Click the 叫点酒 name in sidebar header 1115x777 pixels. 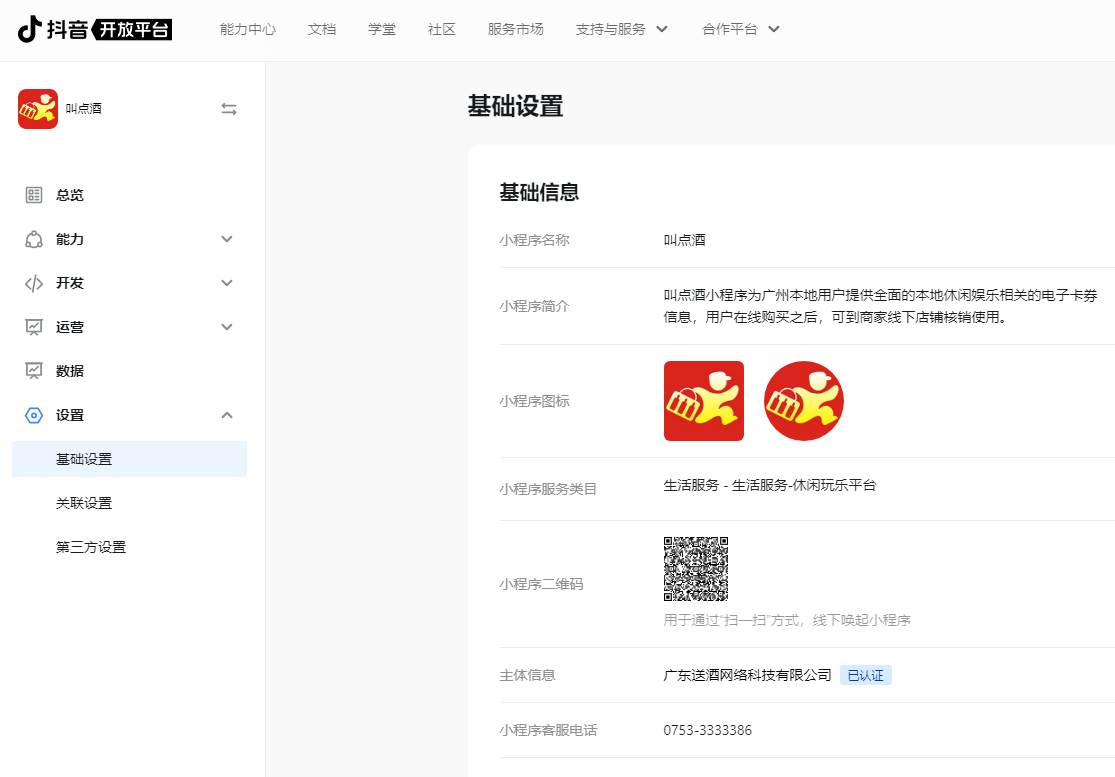coord(84,109)
